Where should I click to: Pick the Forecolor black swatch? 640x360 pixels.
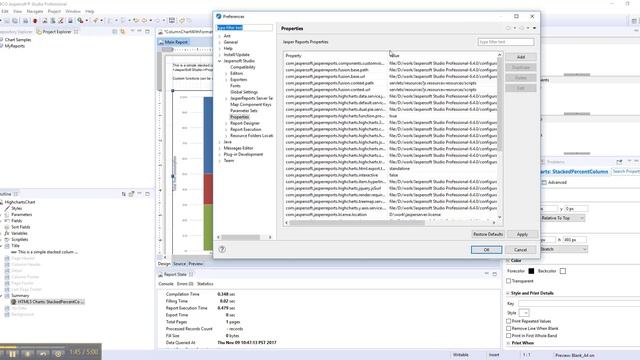(x=531, y=271)
